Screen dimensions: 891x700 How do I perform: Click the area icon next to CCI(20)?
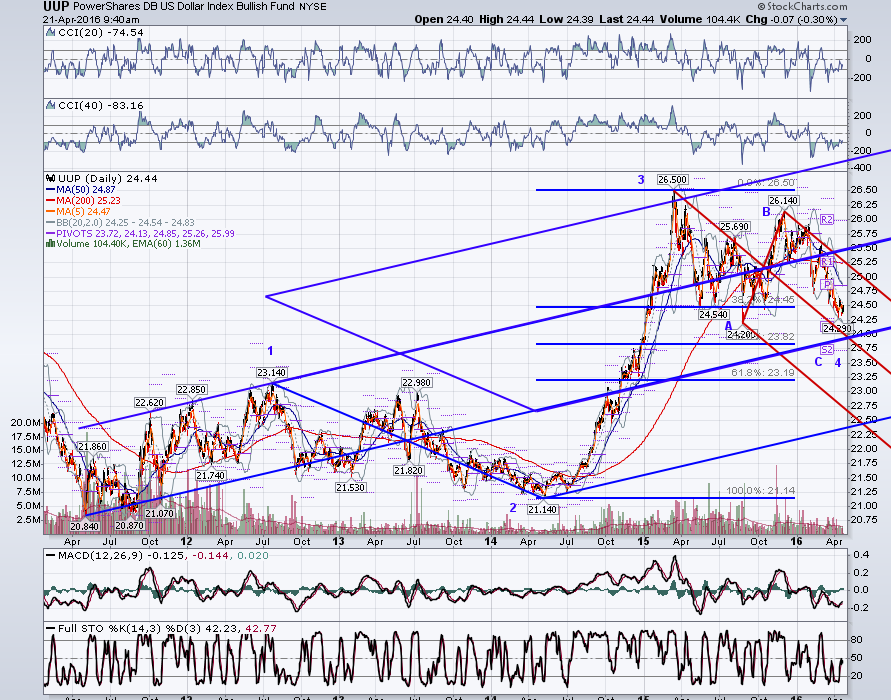click(x=51, y=33)
